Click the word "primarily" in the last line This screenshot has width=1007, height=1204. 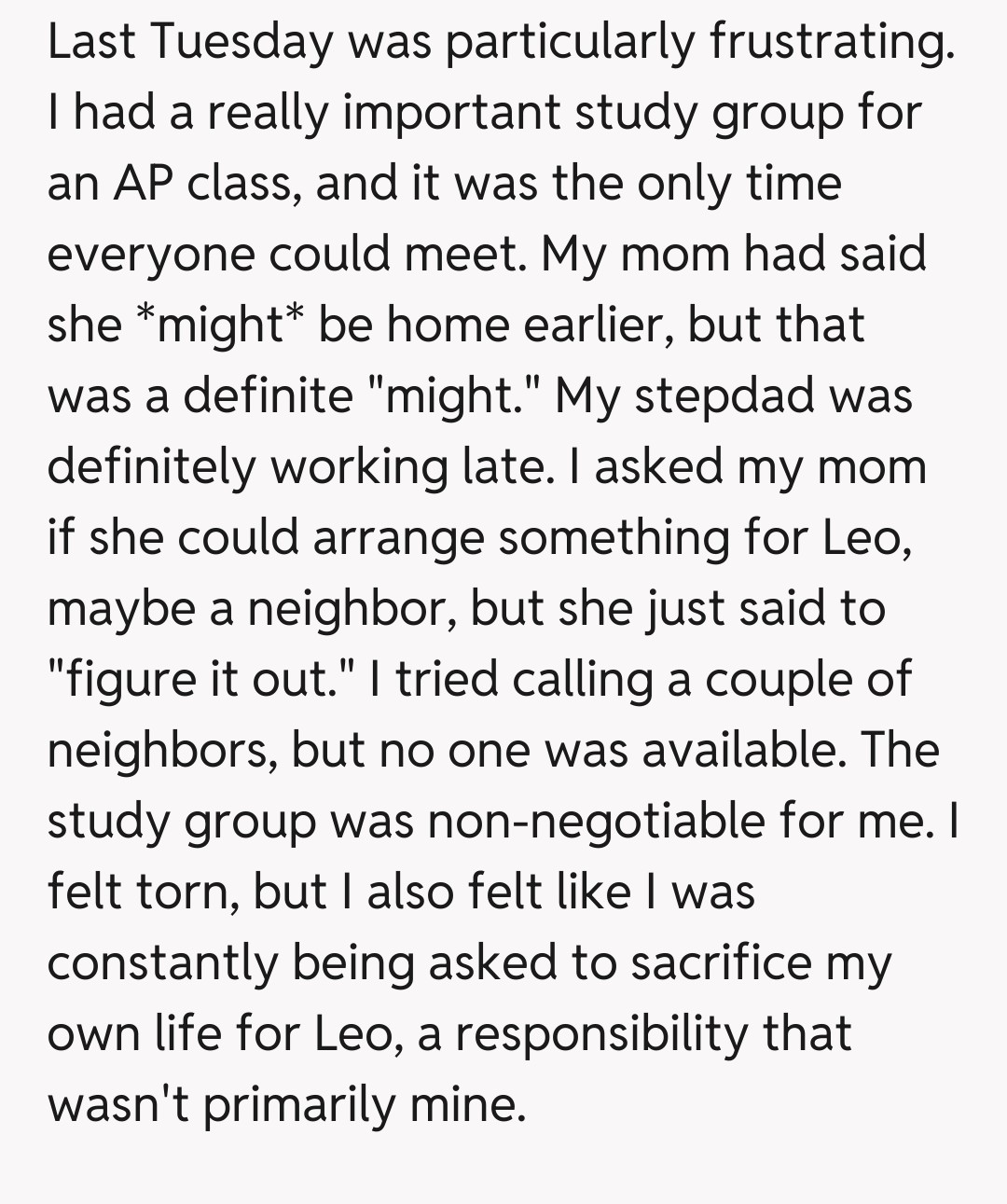coord(299,1105)
